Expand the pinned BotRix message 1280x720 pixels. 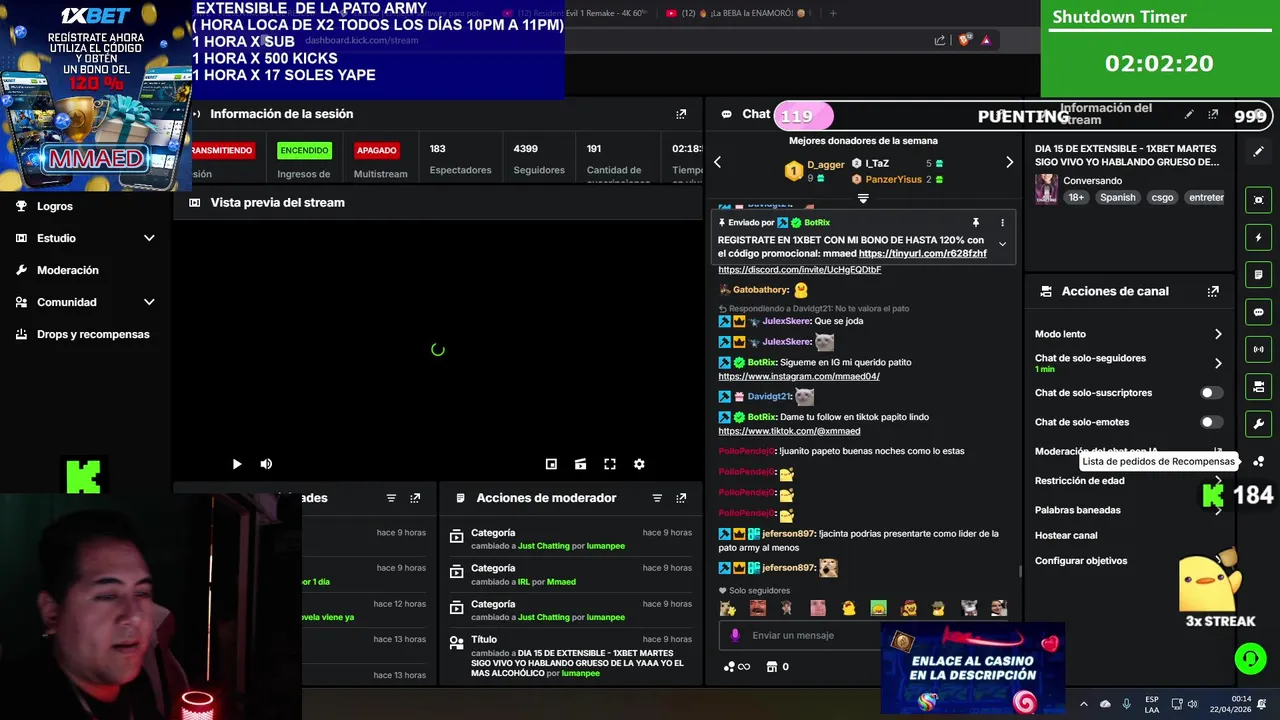[1002, 244]
